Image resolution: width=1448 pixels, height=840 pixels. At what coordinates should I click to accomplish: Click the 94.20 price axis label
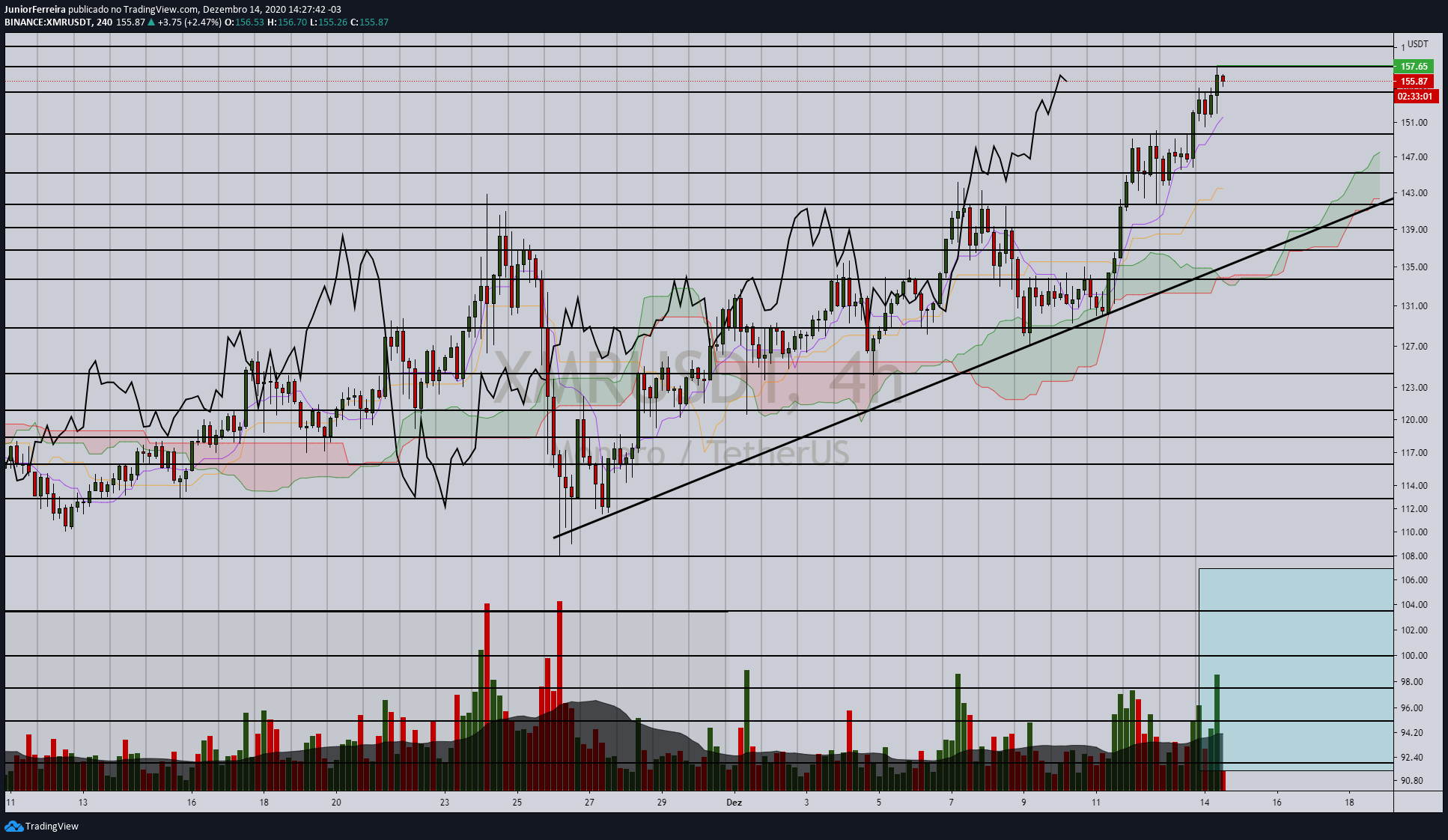click(1412, 733)
